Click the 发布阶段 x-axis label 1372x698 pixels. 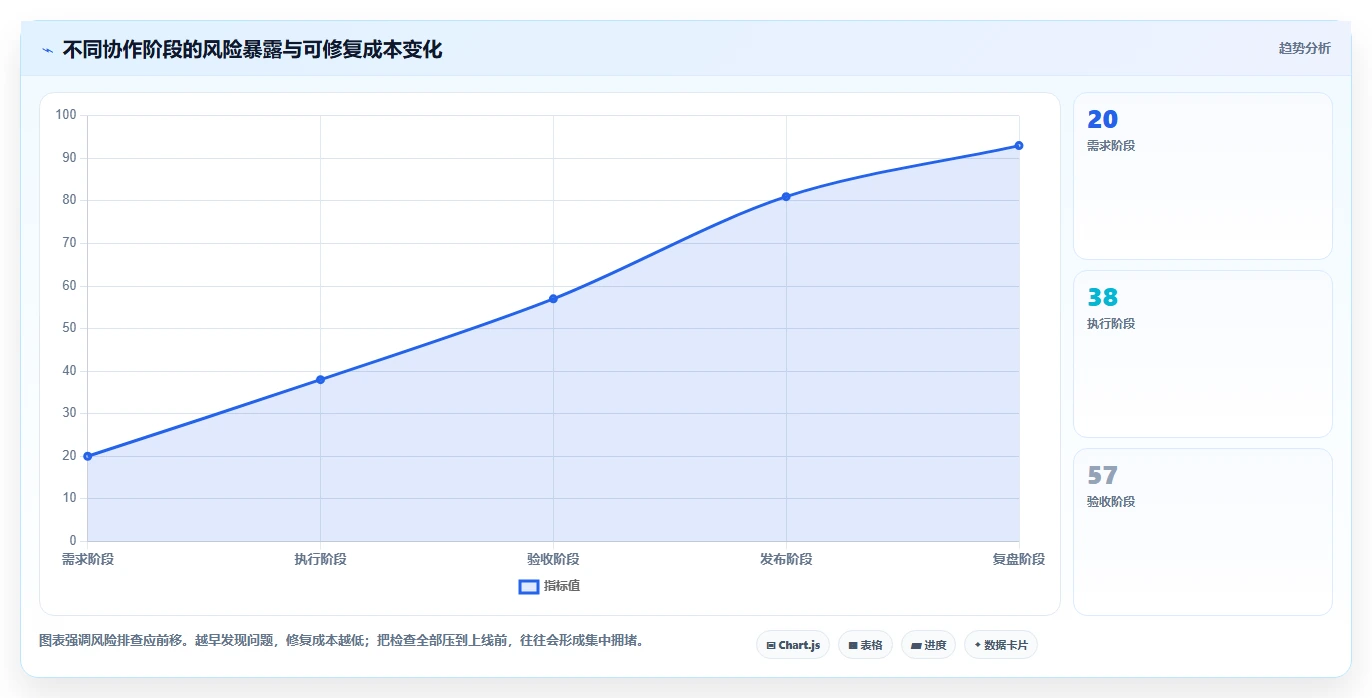pos(786,559)
